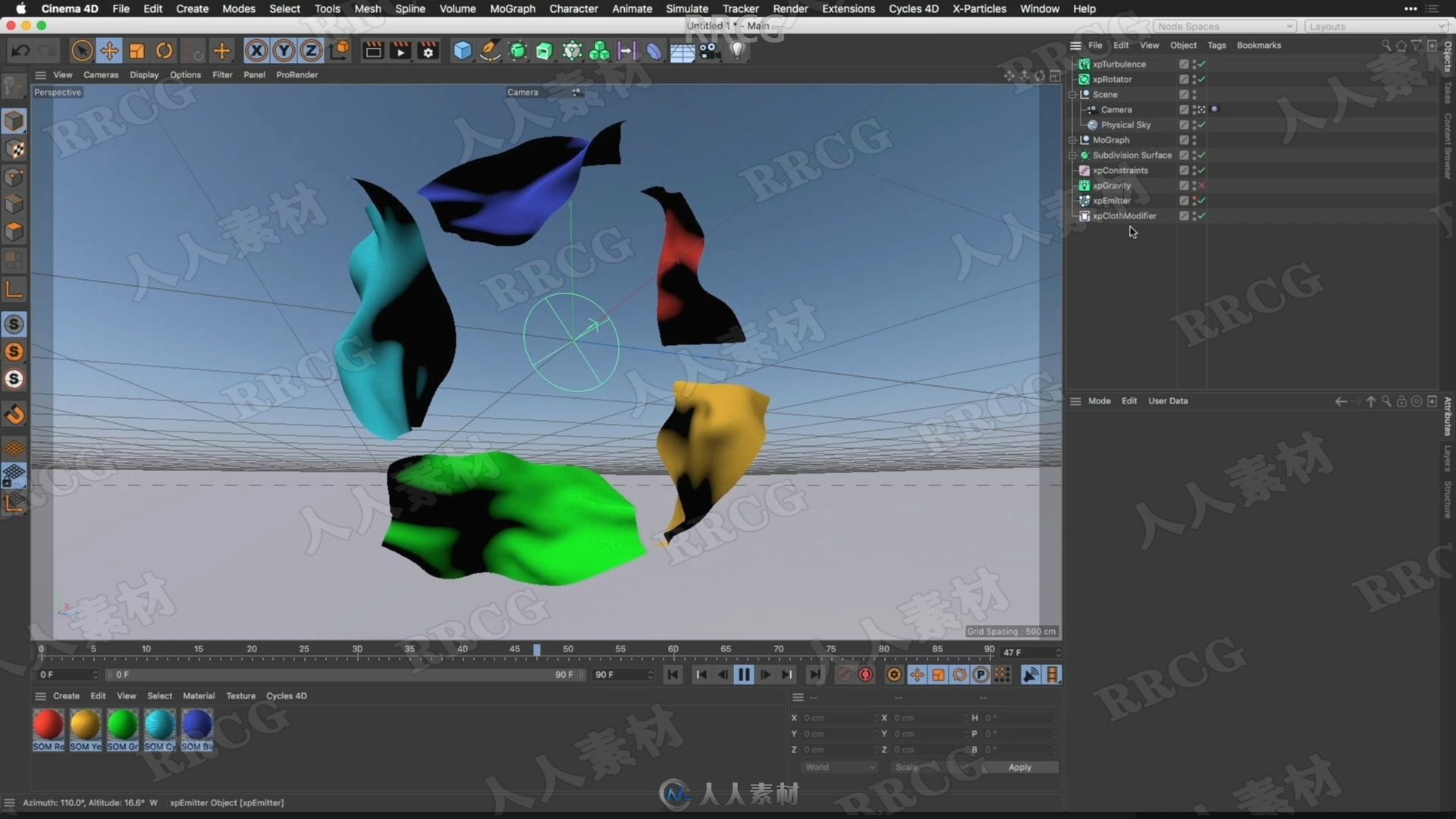The width and height of the screenshot is (1456, 819).
Task: Select the Subdivision Surface icon
Action: point(1085,155)
